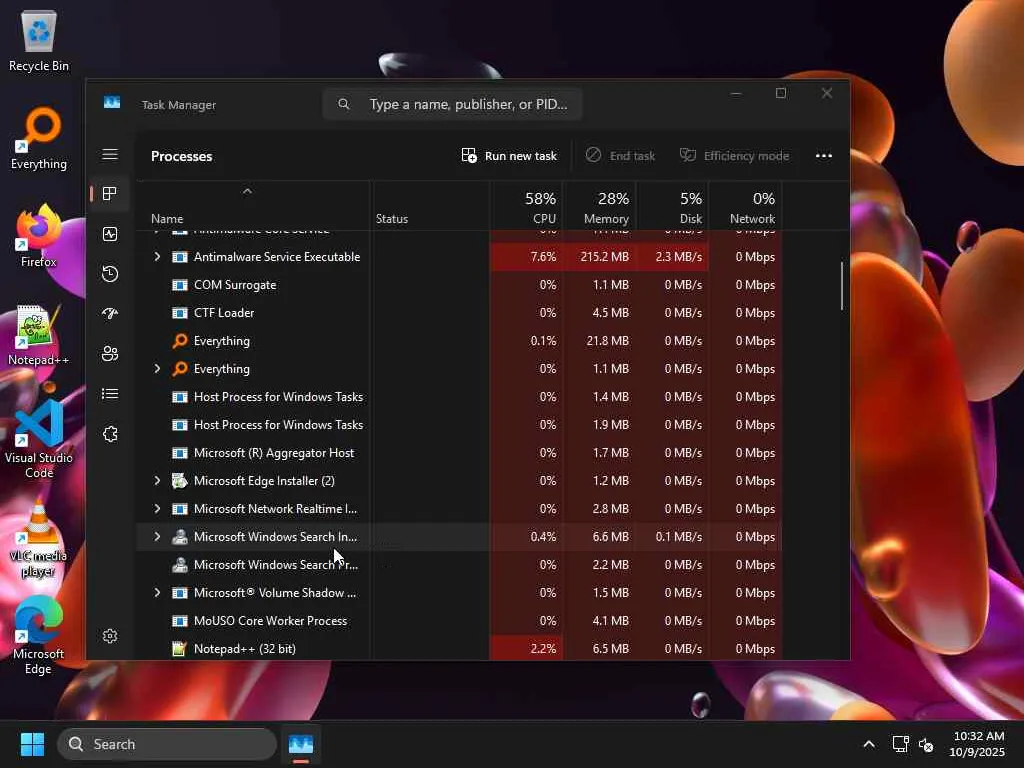The width and height of the screenshot is (1024, 768).
Task: Select the COM Surrogate process row
Action: coord(458,285)
